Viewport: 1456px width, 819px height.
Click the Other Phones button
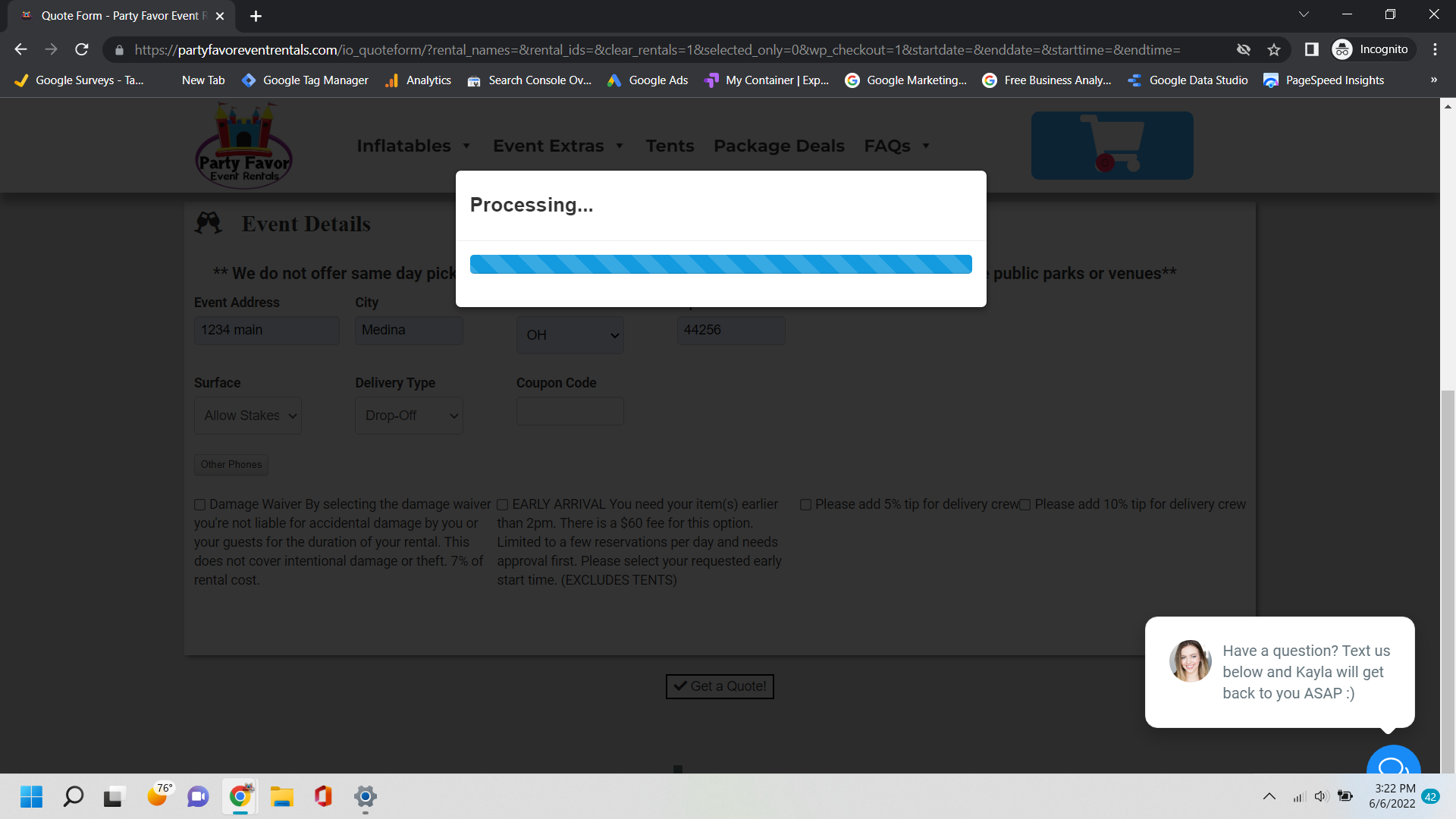tap(231, 464)
